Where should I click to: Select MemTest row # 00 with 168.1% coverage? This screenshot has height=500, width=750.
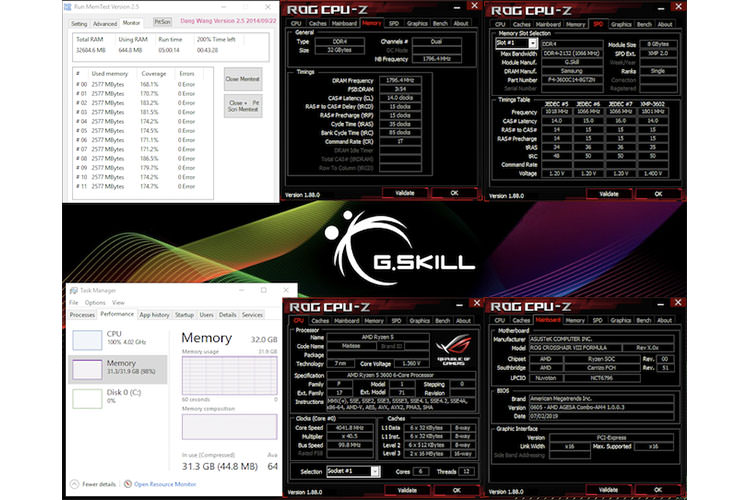143,84
